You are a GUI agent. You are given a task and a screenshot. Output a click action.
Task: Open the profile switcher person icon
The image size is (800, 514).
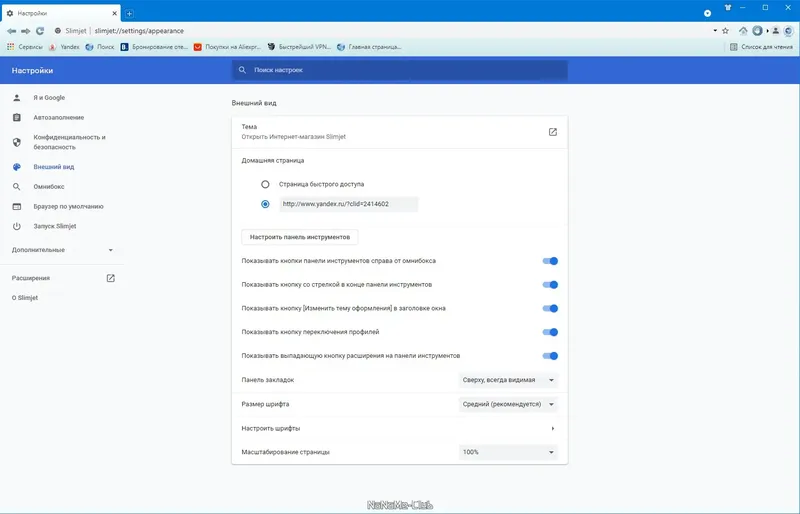776,31
